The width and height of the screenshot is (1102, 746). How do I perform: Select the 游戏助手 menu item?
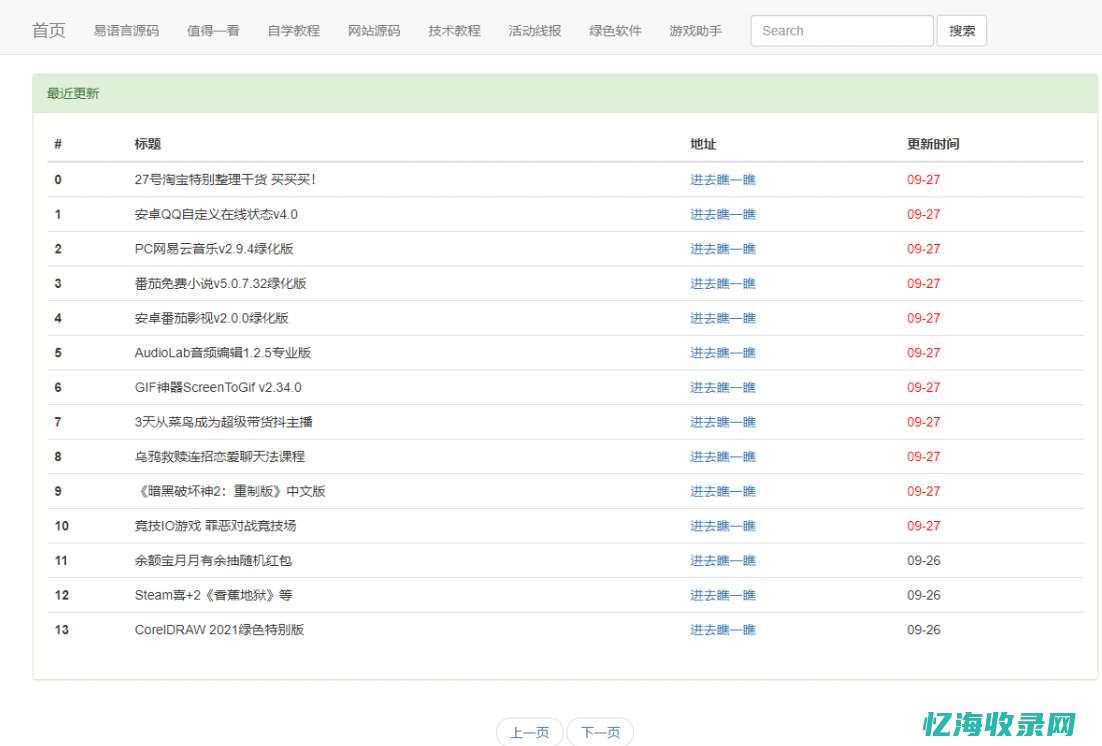coord(695,31)
